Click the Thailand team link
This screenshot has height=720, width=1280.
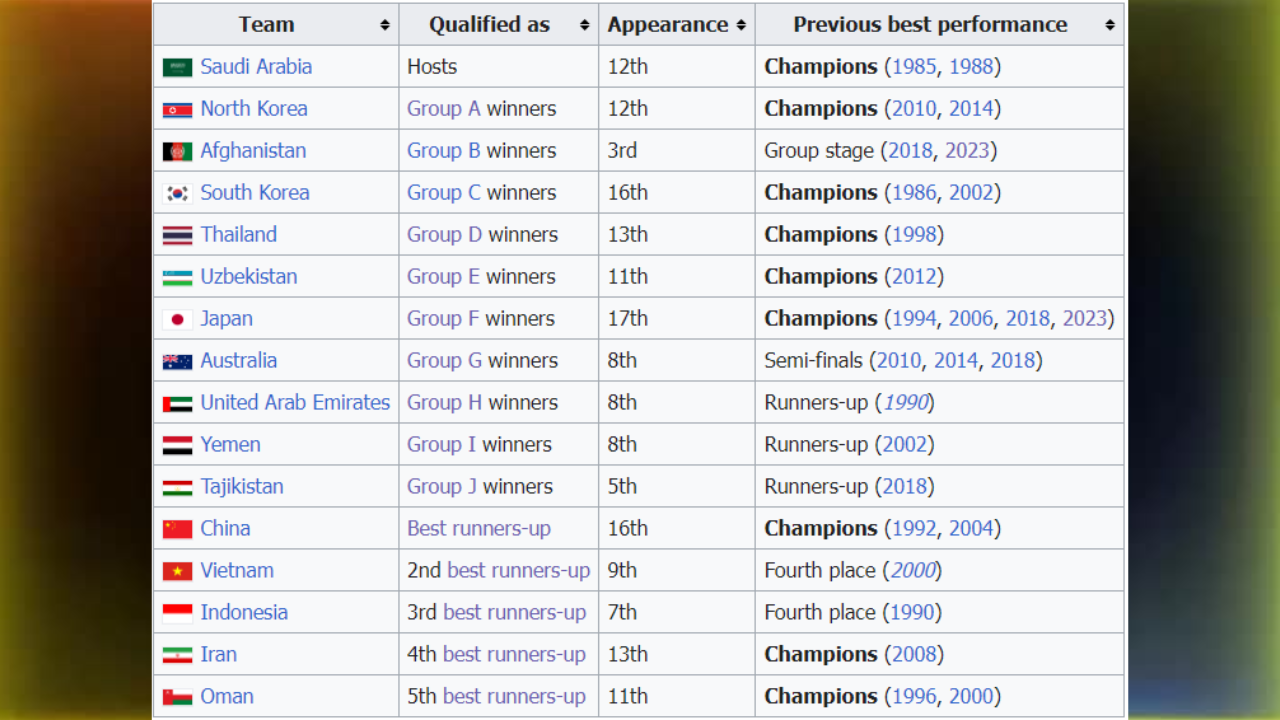(238, 234)
